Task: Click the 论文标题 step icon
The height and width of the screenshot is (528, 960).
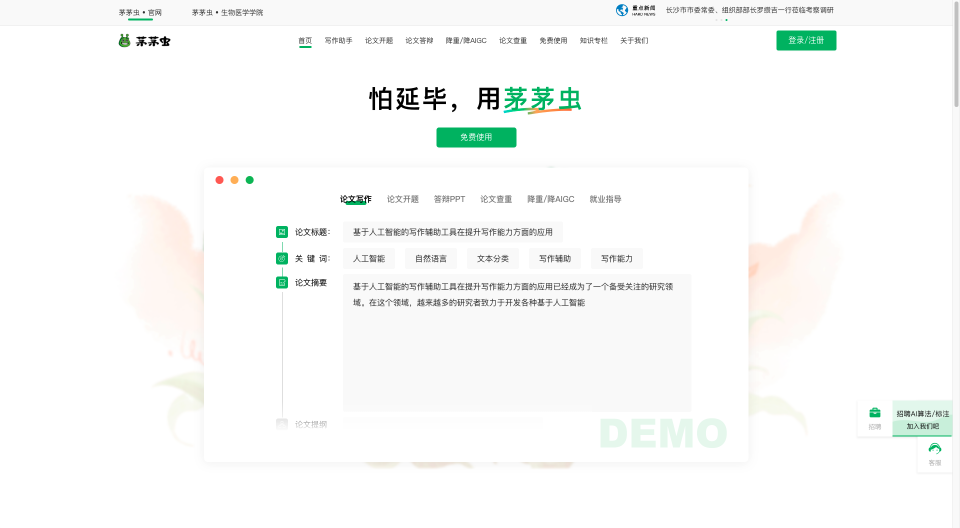Action: coord(282,232)
